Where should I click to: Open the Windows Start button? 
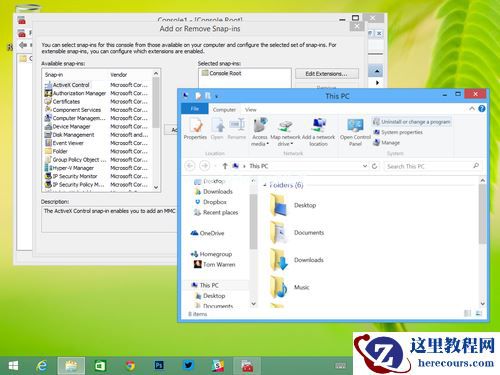(x=13, y=366)
